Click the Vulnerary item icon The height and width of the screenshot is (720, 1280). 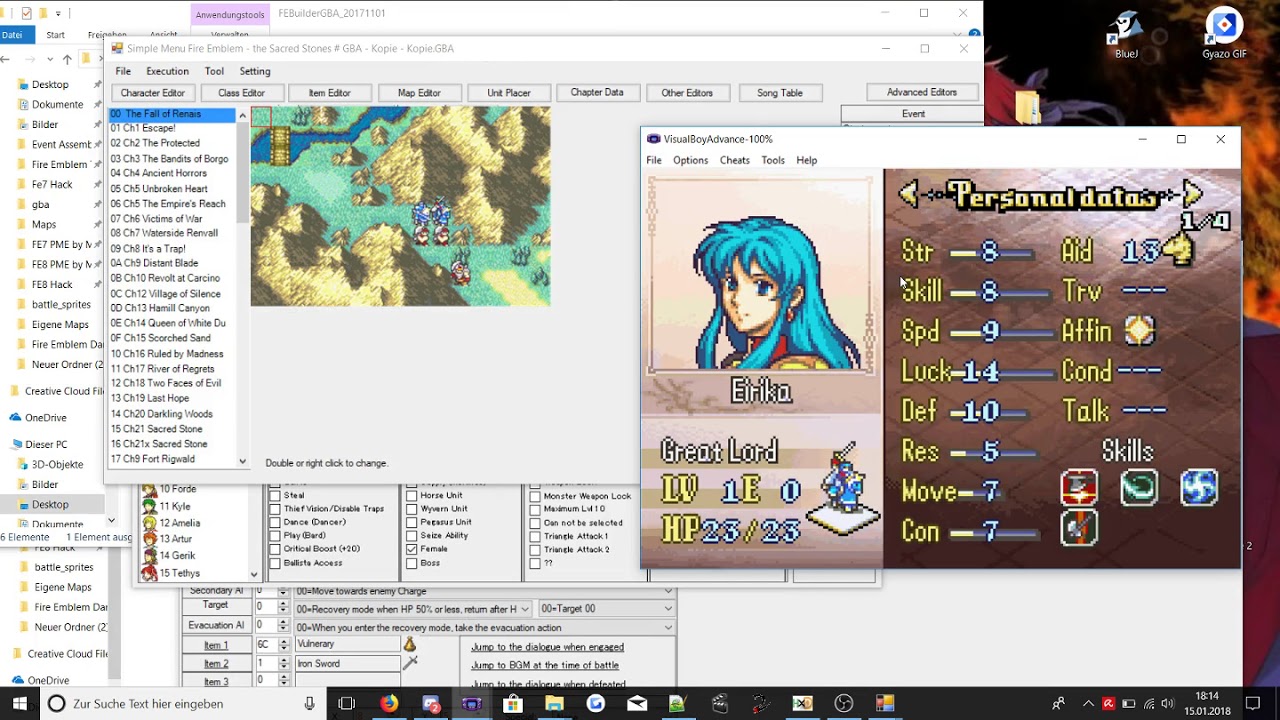pos(409,645)
